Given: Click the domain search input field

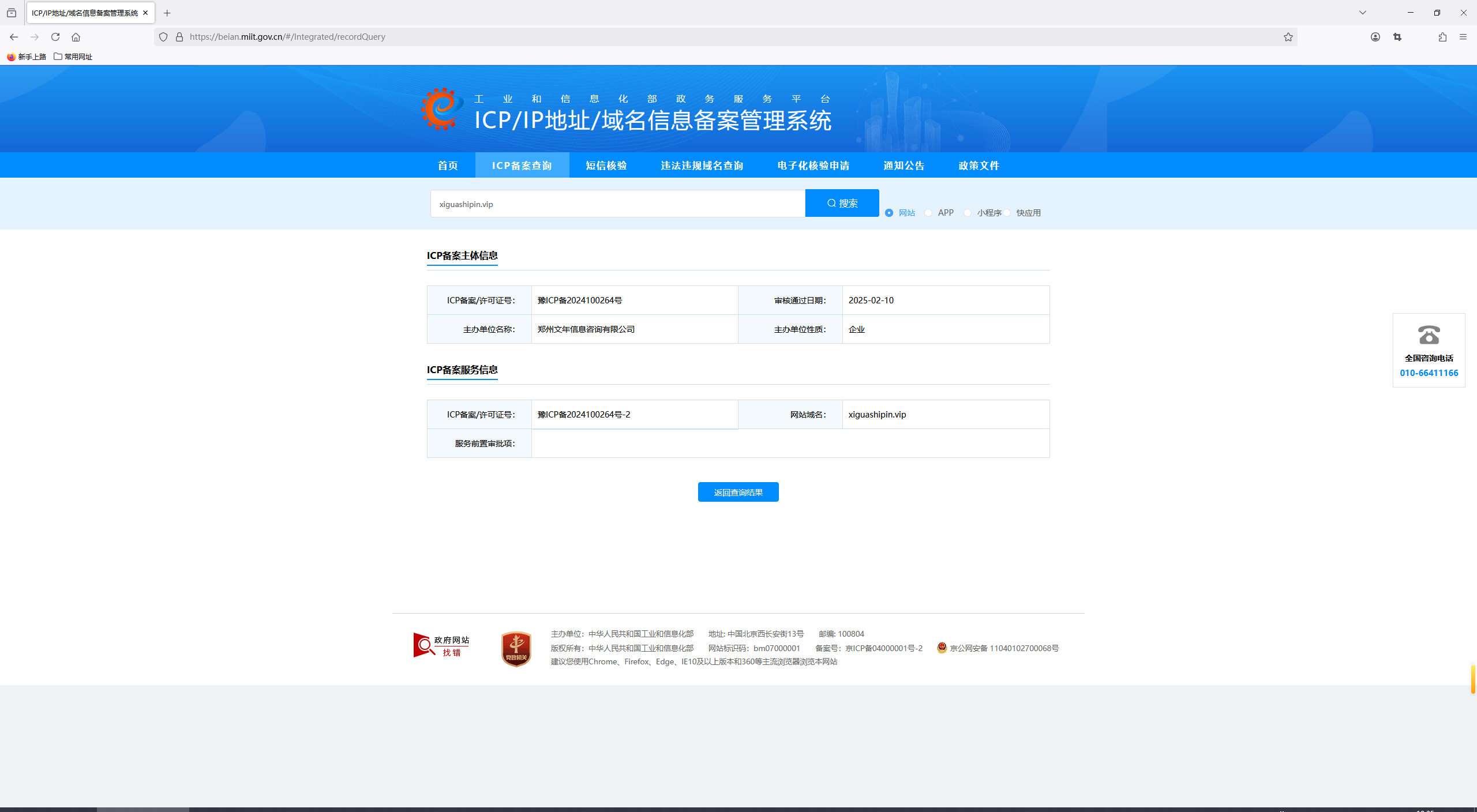Looking at the screenshot, I should pyautogui.click(x=617, y=204).
